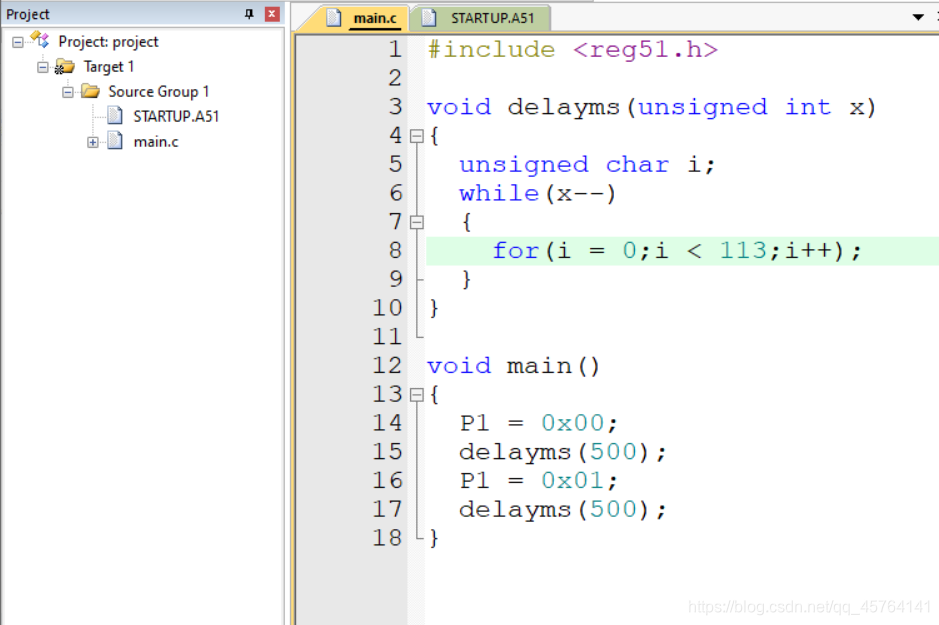Click line number 8 in the gutter
The width and height of the screenshot is (939, 625).
pyautogui.click(x=395, y=250)
